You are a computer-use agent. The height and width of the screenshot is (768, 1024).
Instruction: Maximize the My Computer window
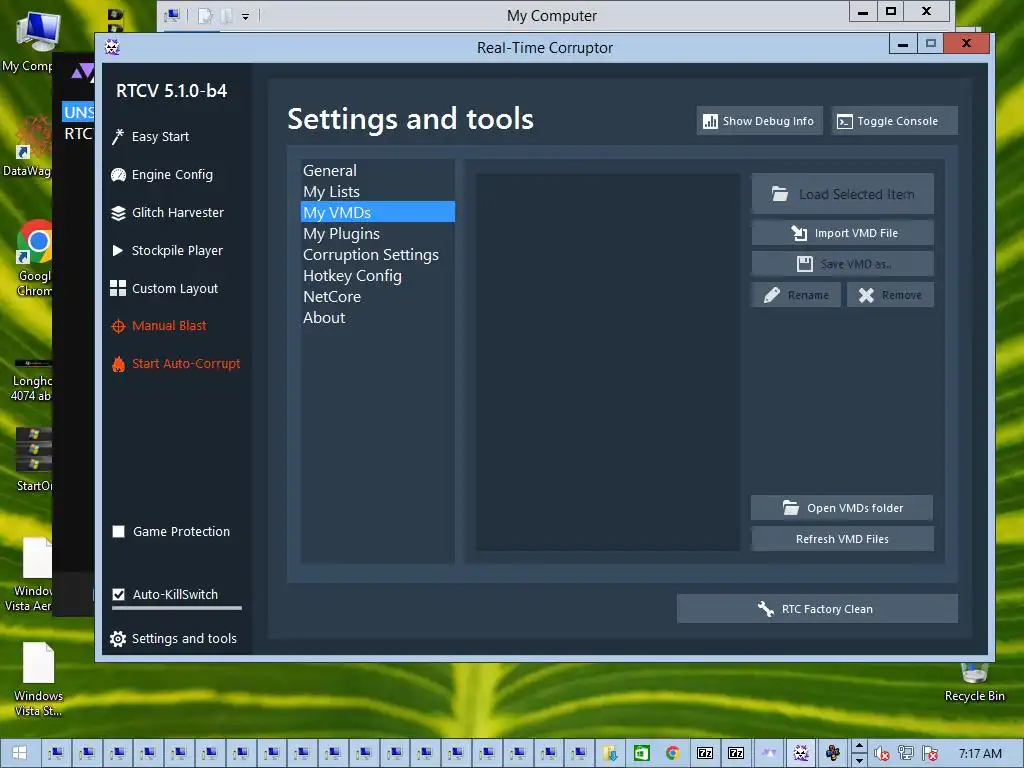[x=890, y=11]
